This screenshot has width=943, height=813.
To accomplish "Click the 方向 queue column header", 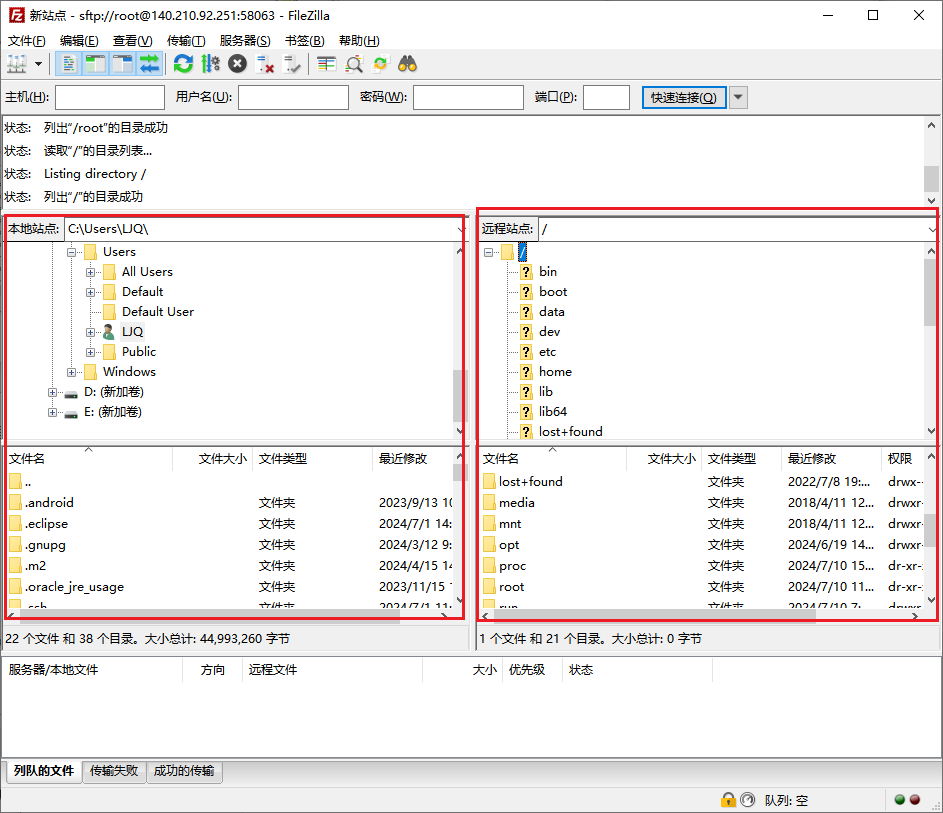I will pos(212,670).
